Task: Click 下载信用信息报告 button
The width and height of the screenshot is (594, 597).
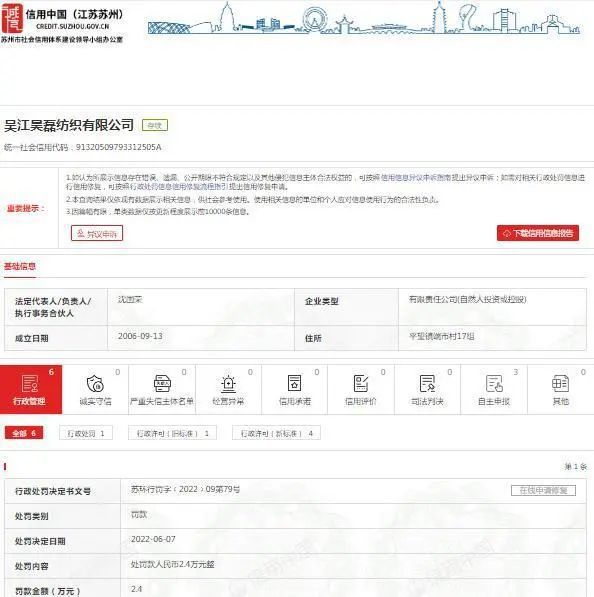Action: click(538, 233)
